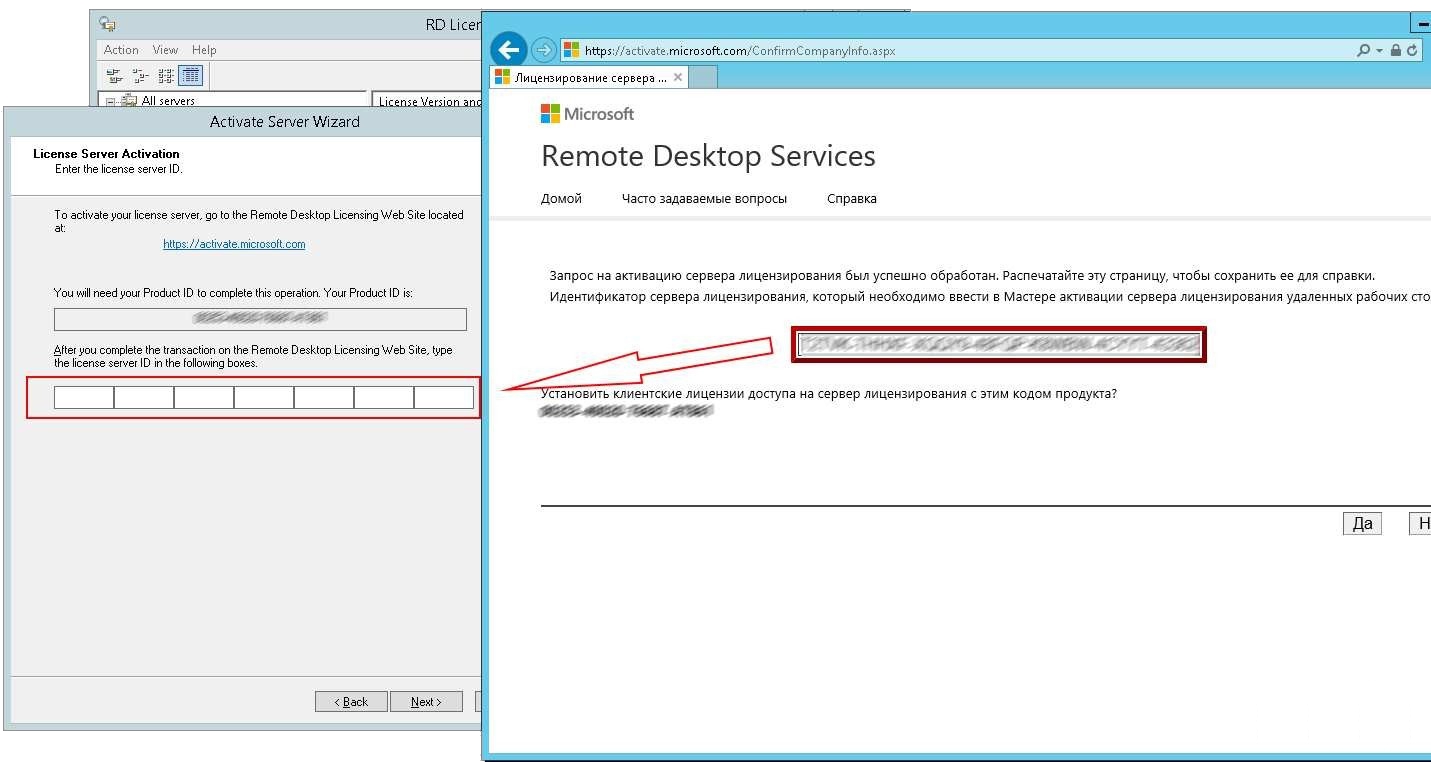Minimize the browser window
1431x762 pixels.
pyautogui.click(x=1421, y=24)
